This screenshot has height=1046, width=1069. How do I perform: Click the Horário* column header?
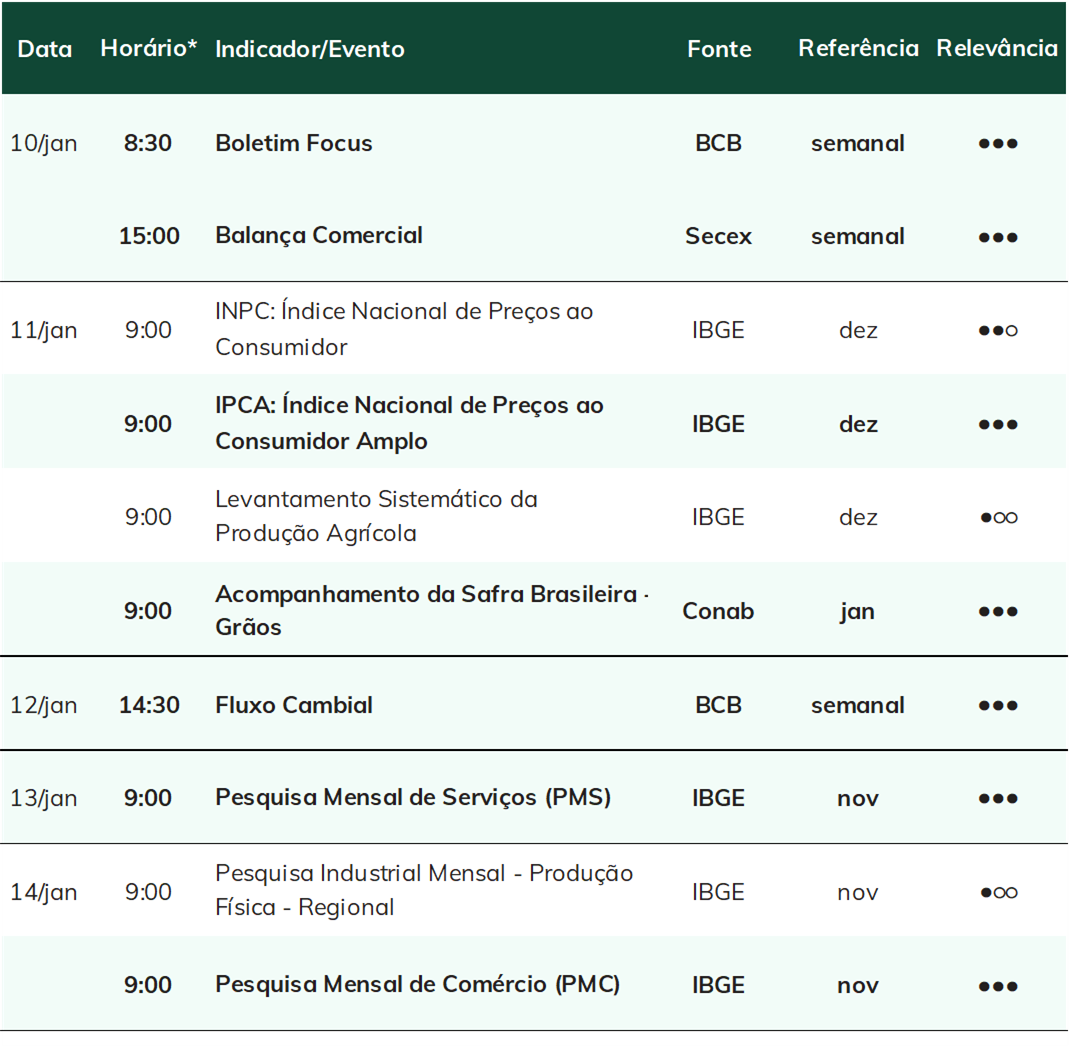pos(149,48)
